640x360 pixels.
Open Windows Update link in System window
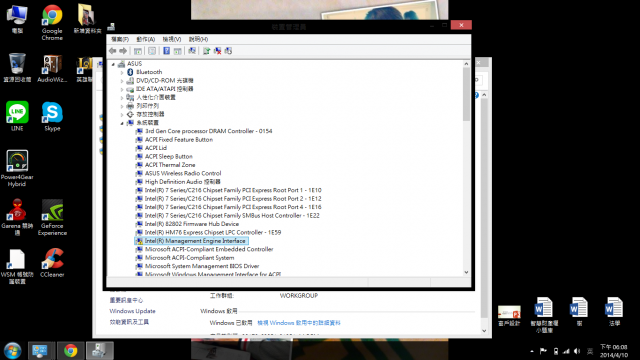(132, 311)
